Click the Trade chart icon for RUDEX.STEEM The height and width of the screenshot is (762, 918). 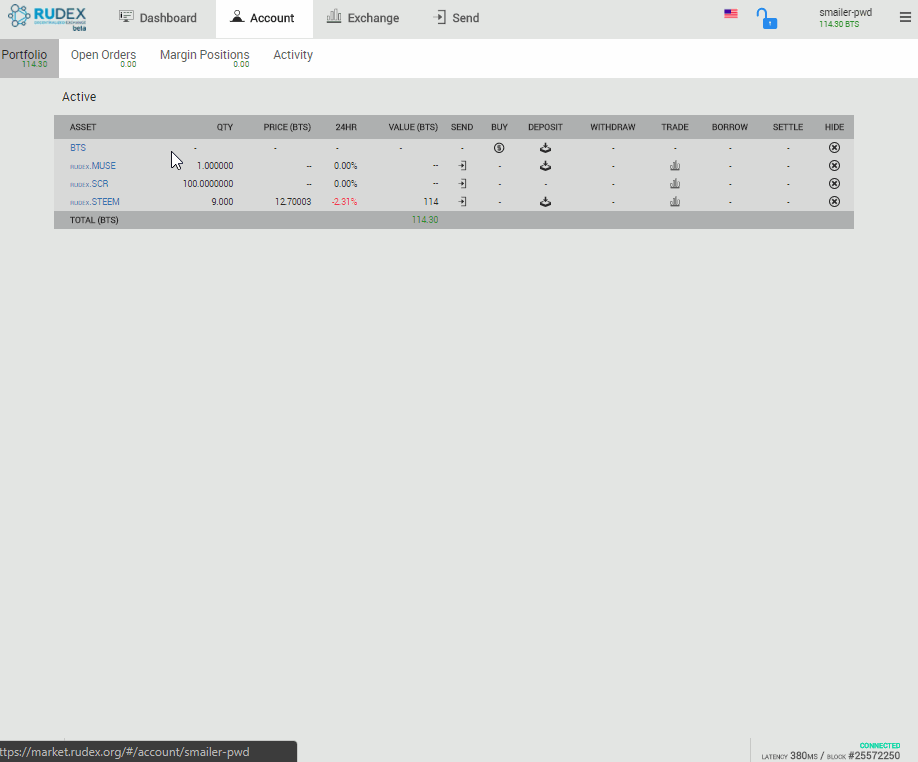(x=675, y=202)
